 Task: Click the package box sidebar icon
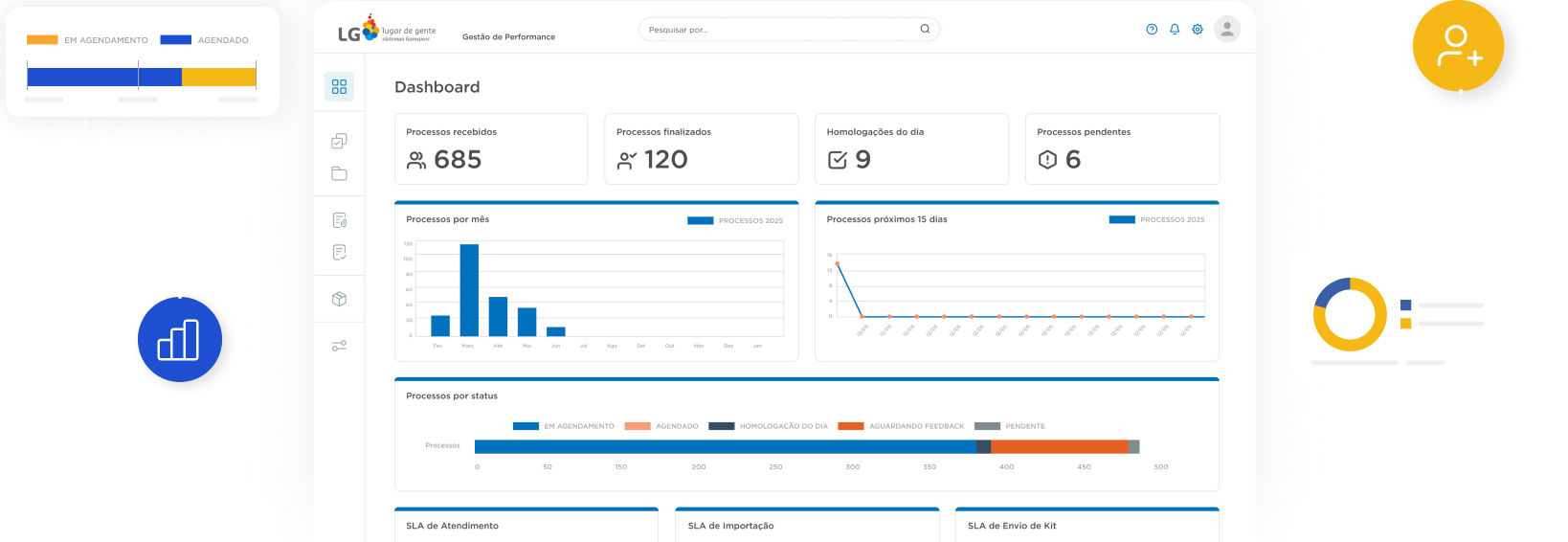pos(339,299)
